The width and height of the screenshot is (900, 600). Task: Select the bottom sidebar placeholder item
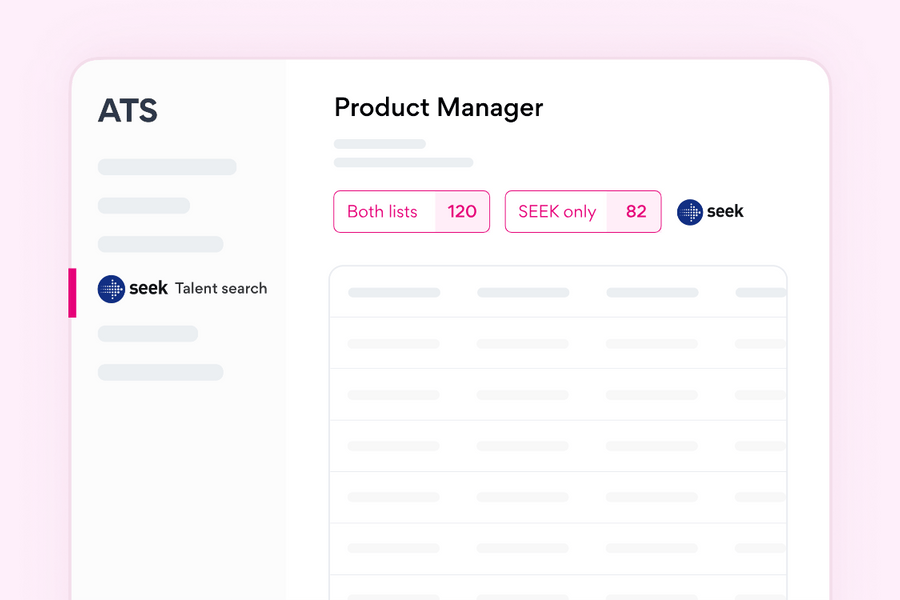click(160, 372)
